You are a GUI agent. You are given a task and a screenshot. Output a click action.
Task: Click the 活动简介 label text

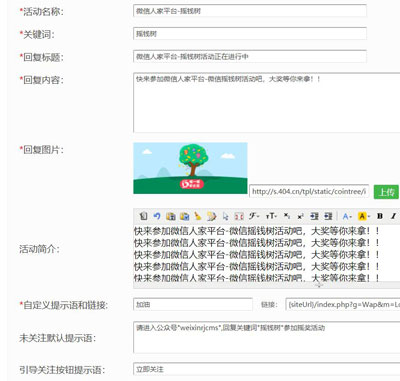(x=39, y=249)
